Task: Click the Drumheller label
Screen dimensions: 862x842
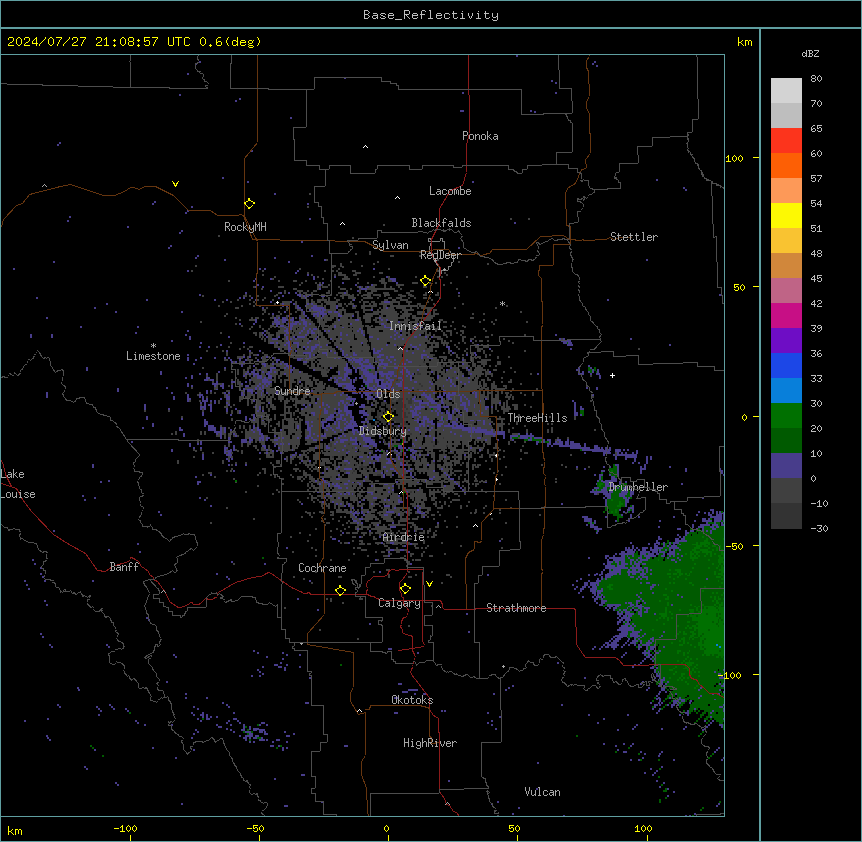Action: tap(638, 487)
